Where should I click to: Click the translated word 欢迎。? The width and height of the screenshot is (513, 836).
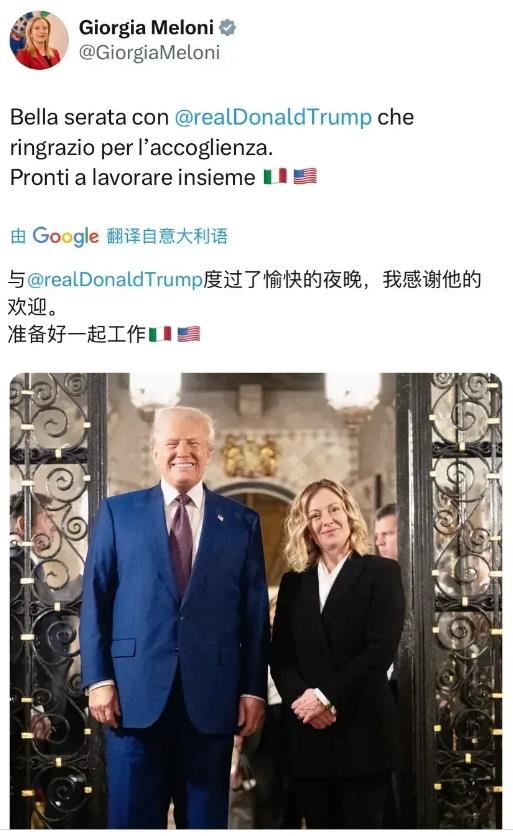click(x=33, y=307)
